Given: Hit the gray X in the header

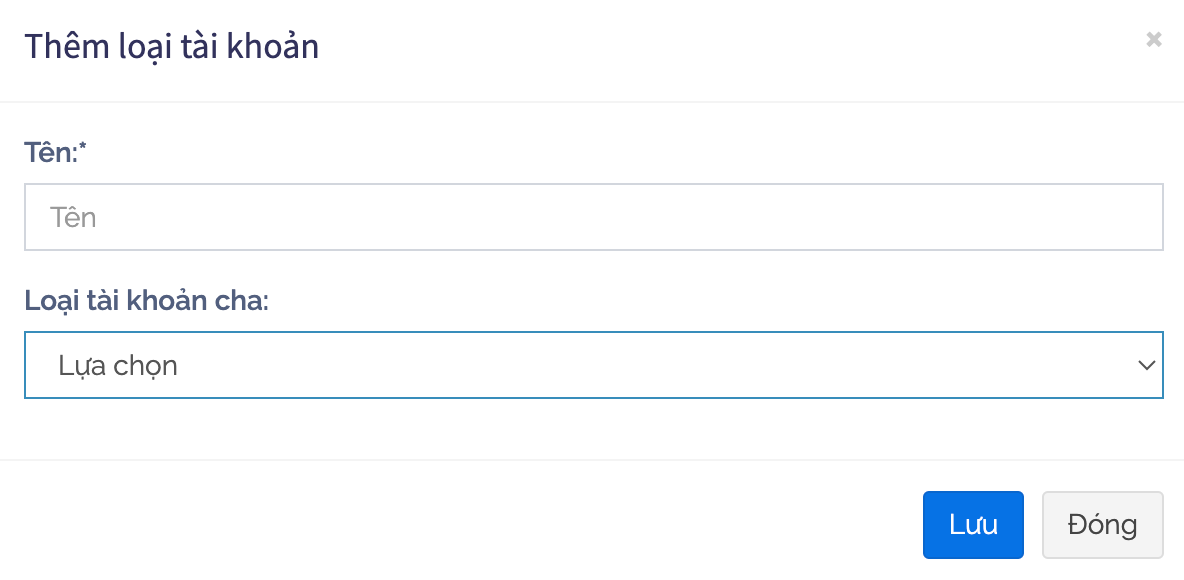Looking at the screenshot, I should coord(1154,39).
